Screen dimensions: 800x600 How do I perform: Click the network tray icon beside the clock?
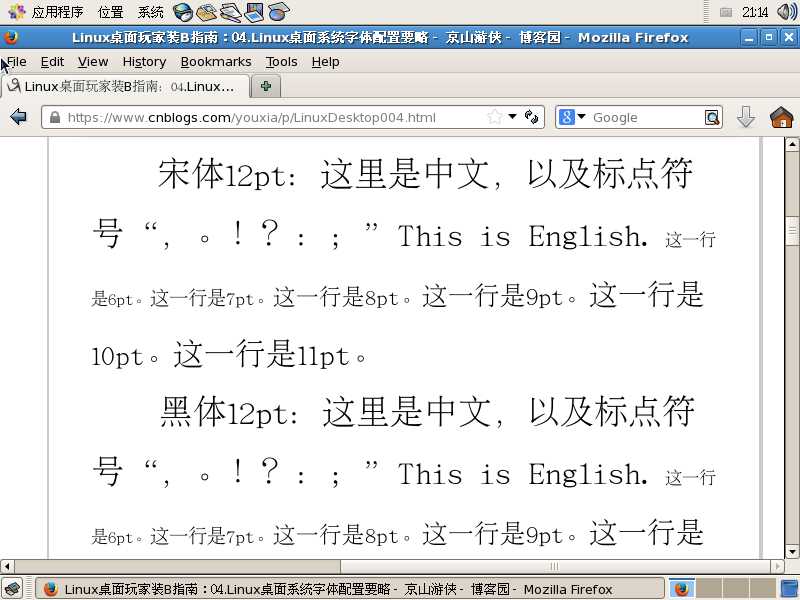pos(726,12)
